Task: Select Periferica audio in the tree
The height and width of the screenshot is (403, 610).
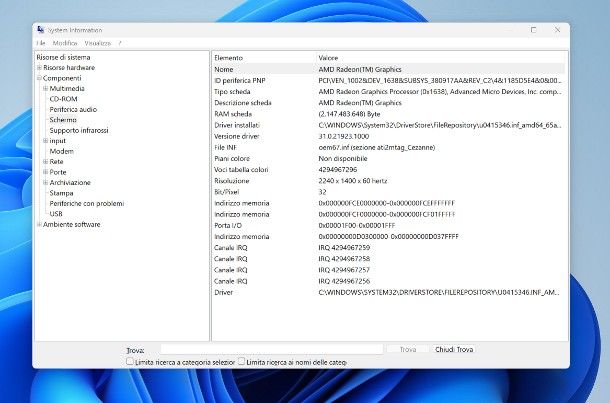Action: (x=73, y=109)
